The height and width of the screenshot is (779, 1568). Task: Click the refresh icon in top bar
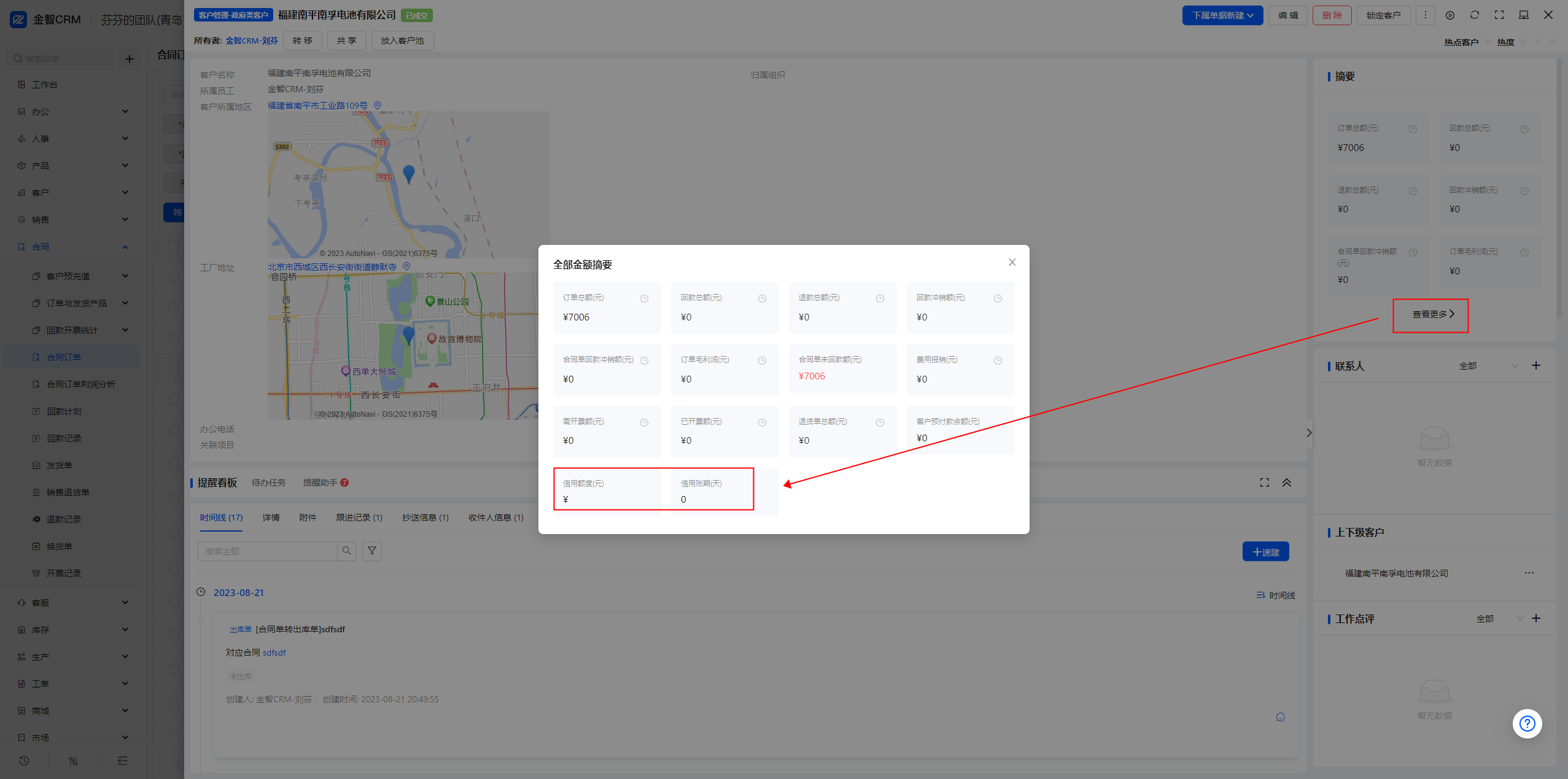tap(1475, 15)
